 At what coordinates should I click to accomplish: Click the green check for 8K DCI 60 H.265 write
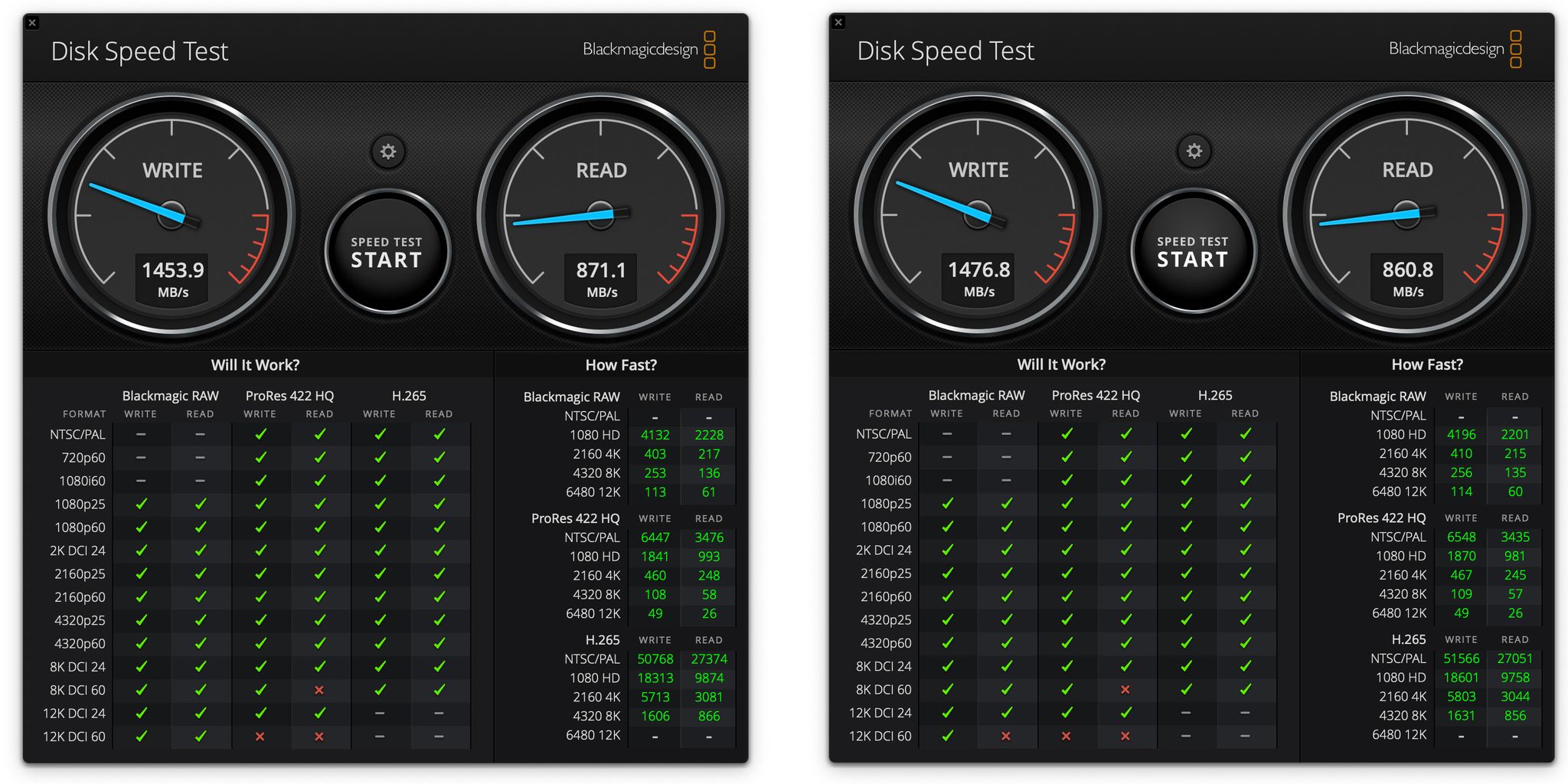pos(379,690)
